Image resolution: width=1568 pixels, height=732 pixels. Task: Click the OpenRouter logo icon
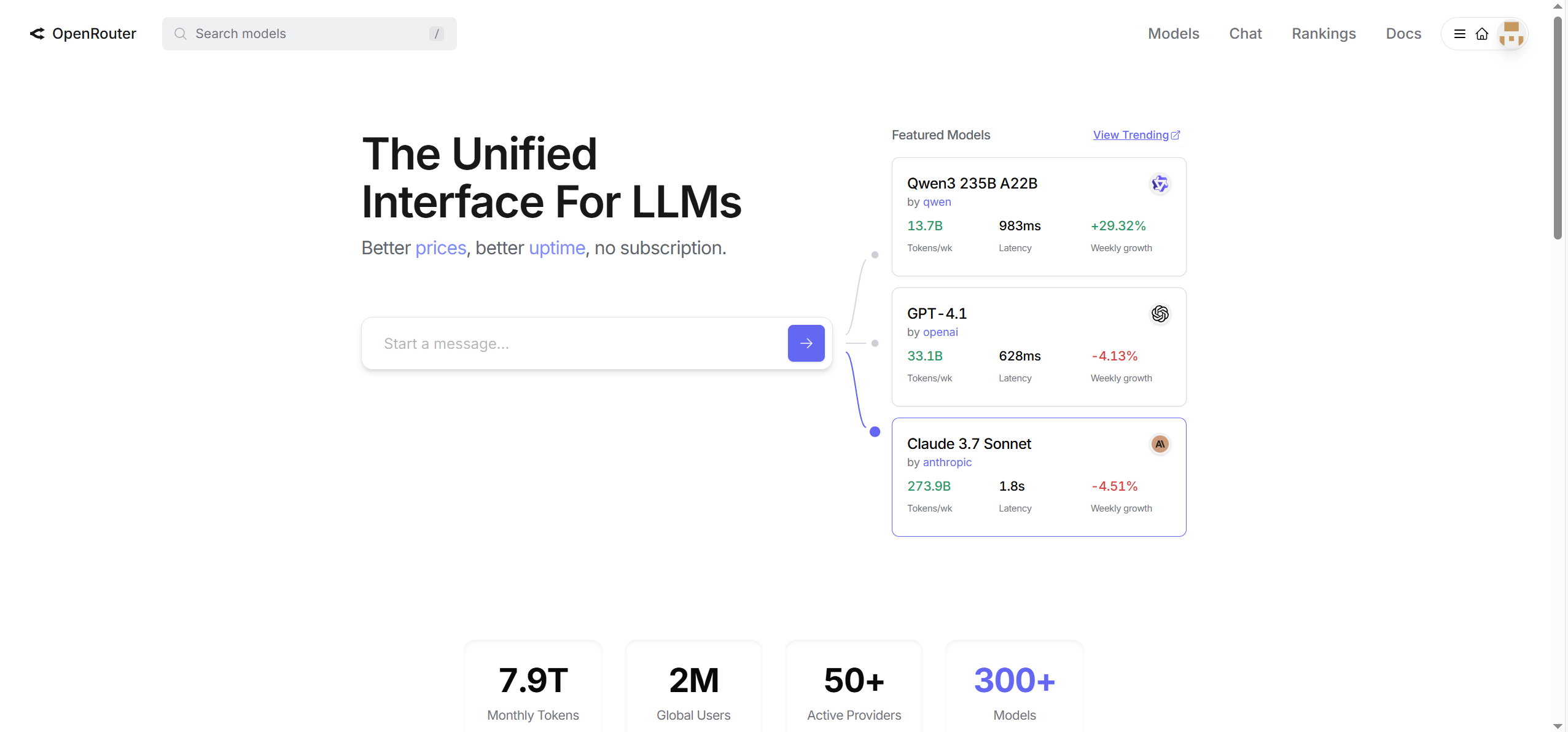click(x=37, y=34)
